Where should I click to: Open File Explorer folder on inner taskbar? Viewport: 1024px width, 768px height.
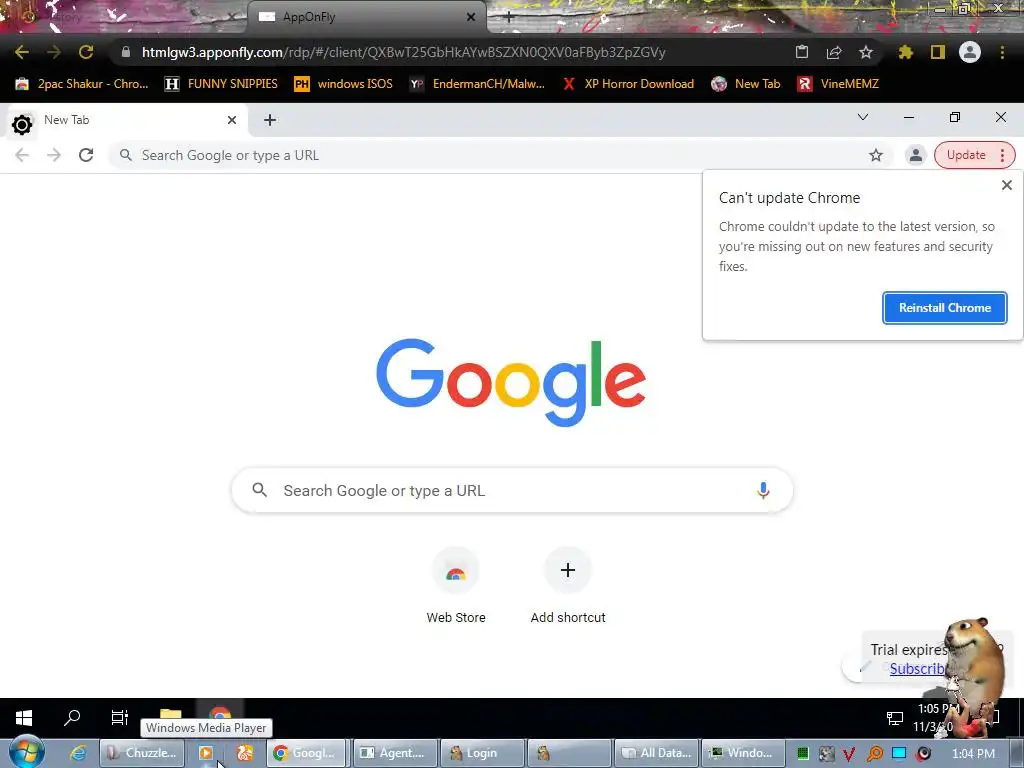pyautogui.click(x=170, y=712)
